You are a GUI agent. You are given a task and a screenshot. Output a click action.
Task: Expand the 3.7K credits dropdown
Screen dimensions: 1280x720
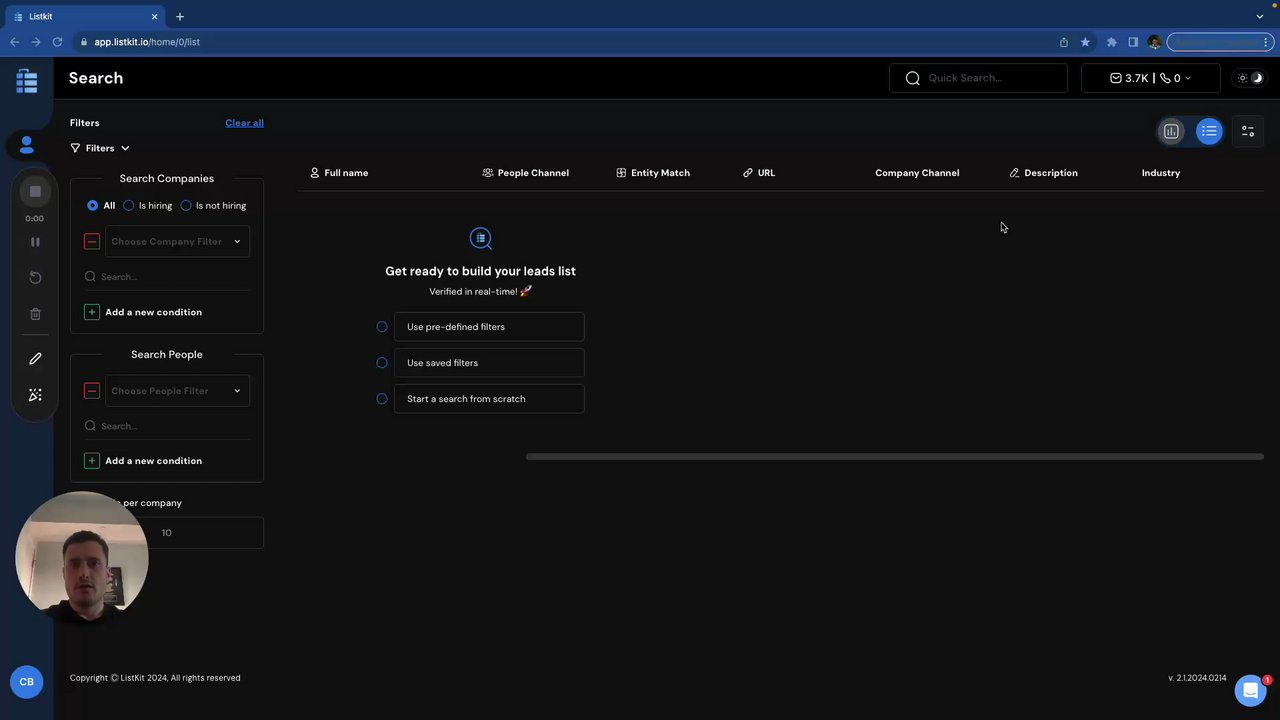click(x=1150, y=78)
